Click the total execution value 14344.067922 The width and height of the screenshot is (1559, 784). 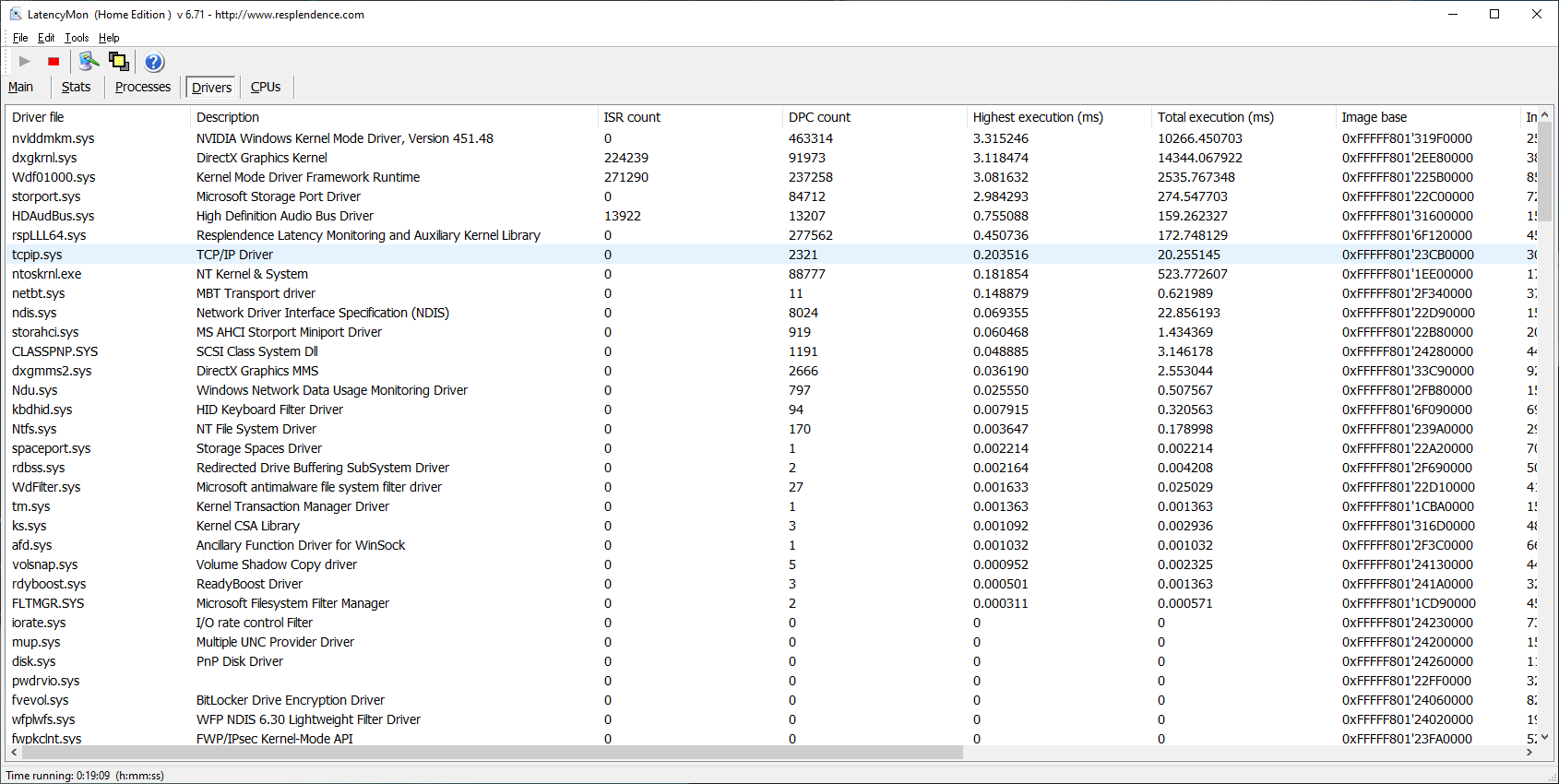pos(1200,158)
